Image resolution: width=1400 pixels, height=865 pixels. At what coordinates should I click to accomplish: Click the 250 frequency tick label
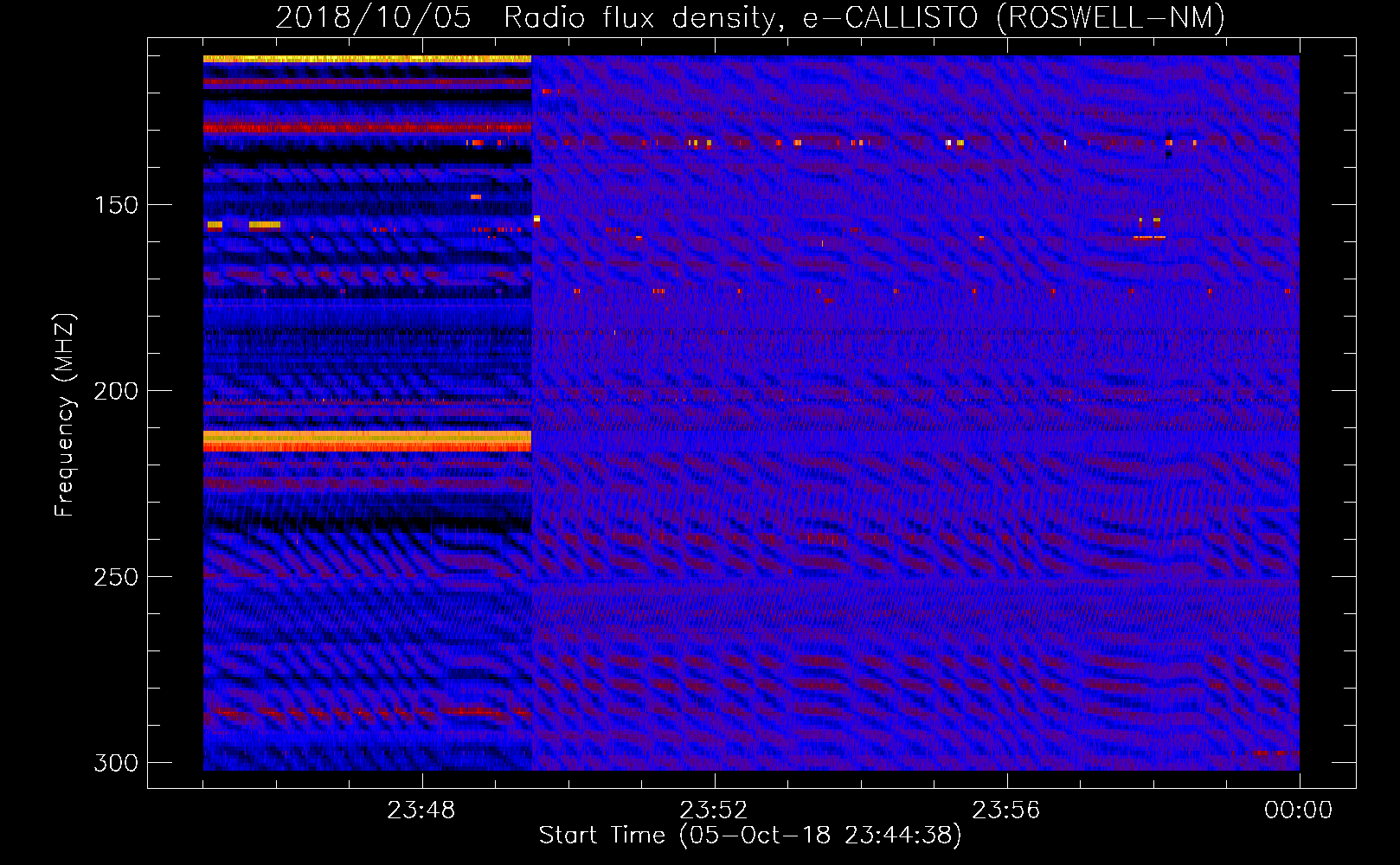[x=116, y=577]
